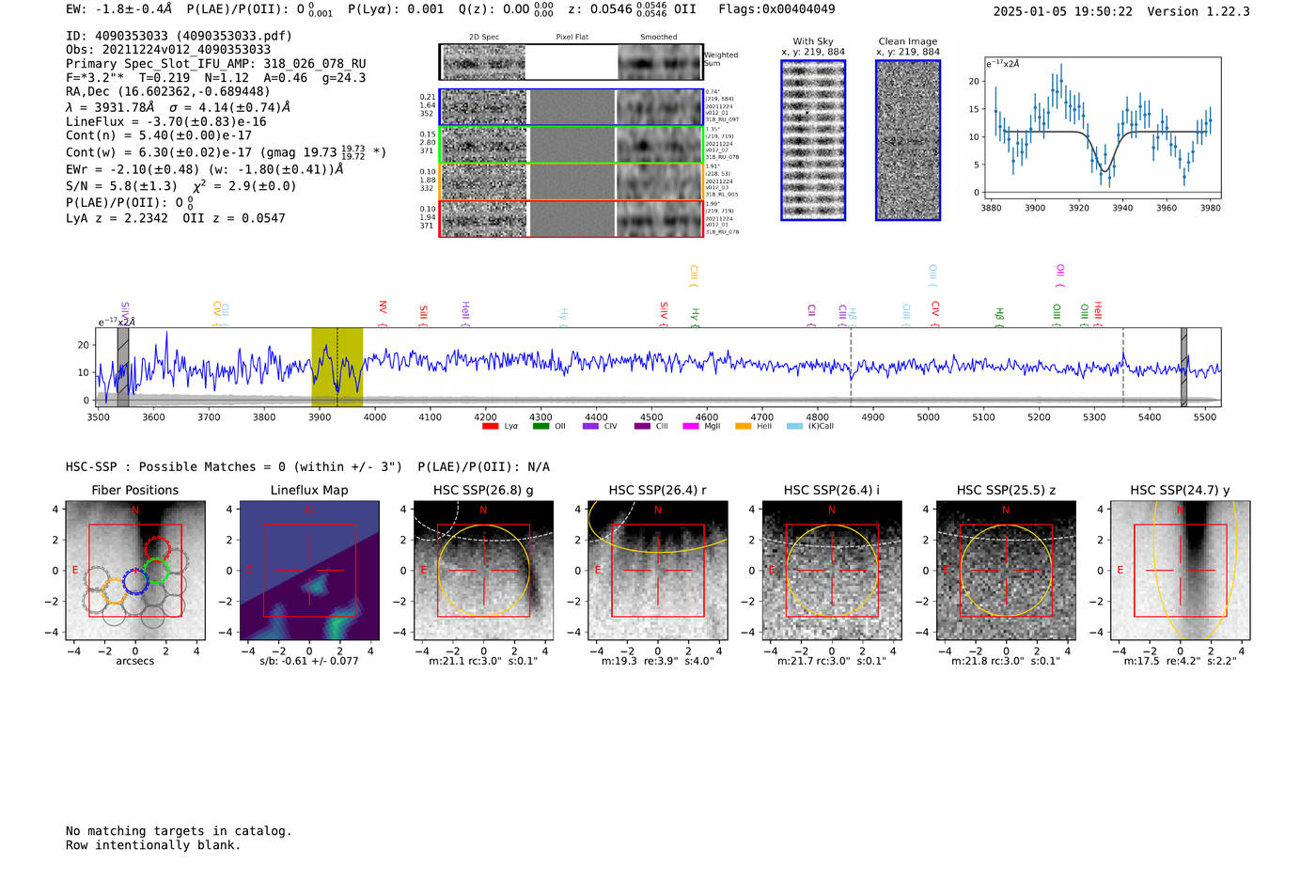Viewport: 1316px width, 896px height.
Task: Click the 'Row intentionally blank.' text
Action: tap(153, 845)
